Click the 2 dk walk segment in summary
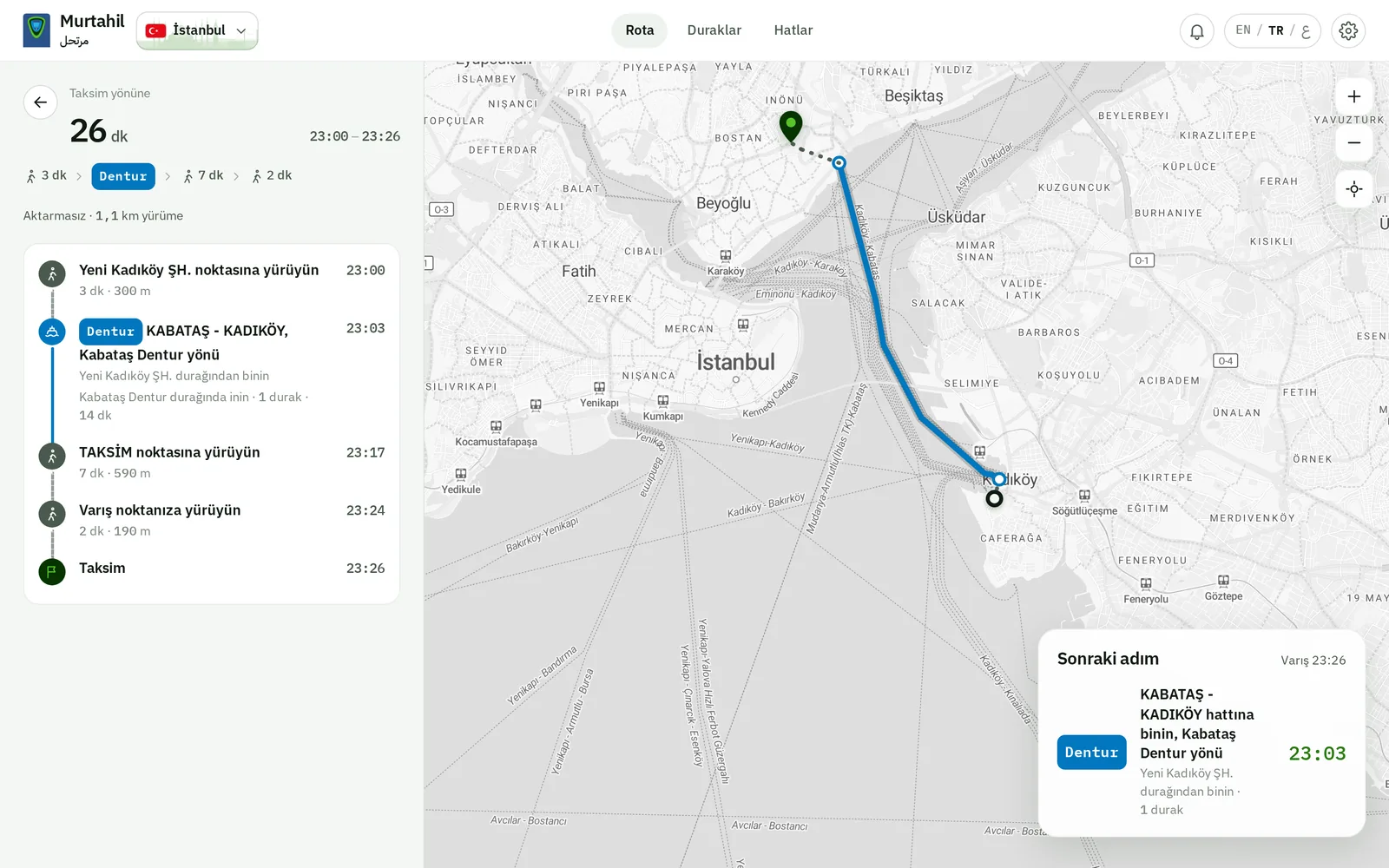 tap(273, 175)
